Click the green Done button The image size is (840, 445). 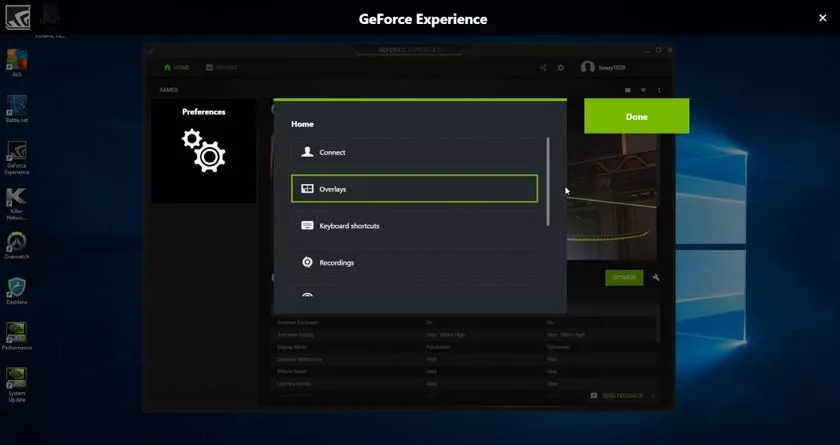[x=636, y=116]
